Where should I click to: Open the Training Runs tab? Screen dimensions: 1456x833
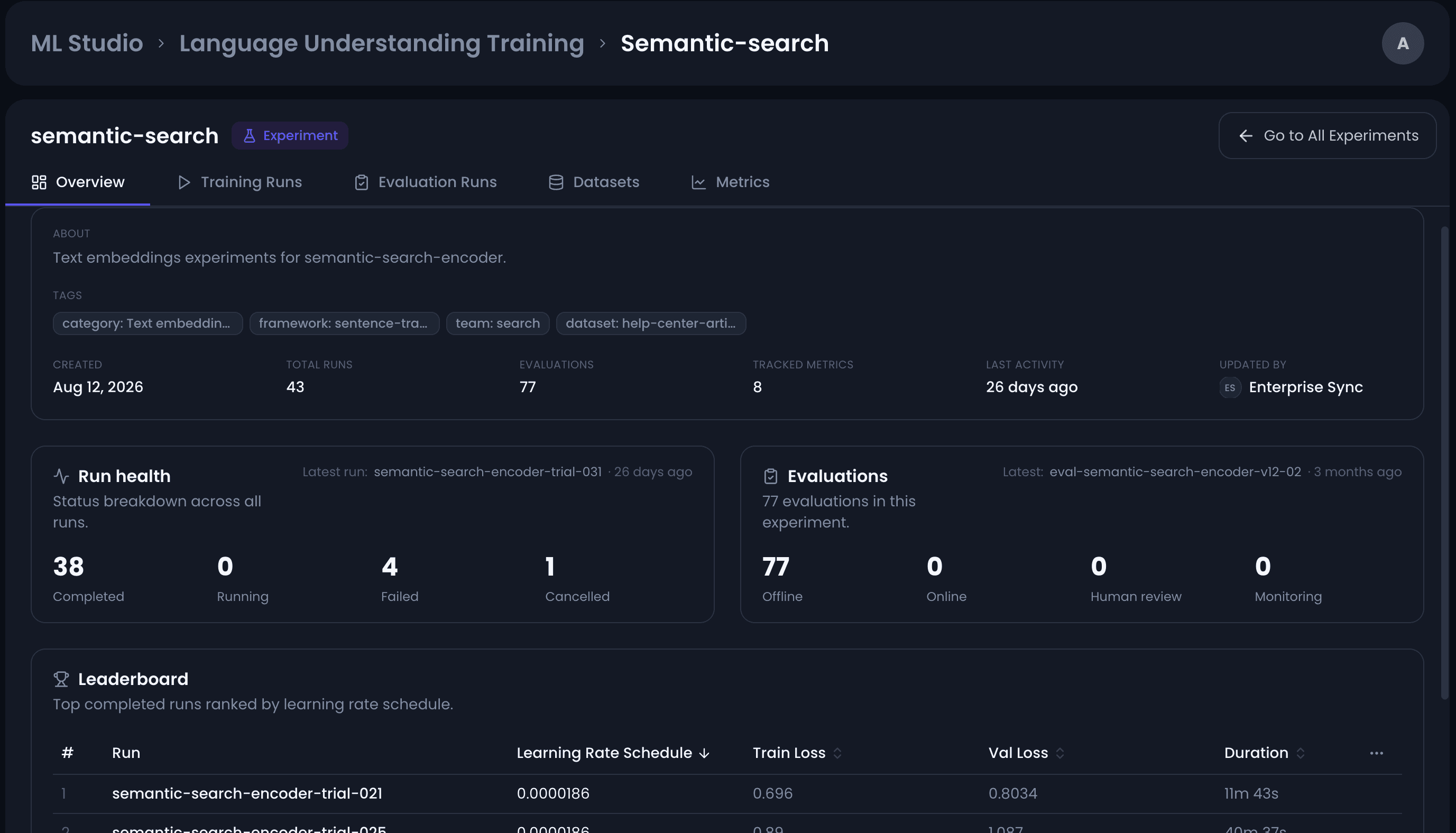click(239, 182)
